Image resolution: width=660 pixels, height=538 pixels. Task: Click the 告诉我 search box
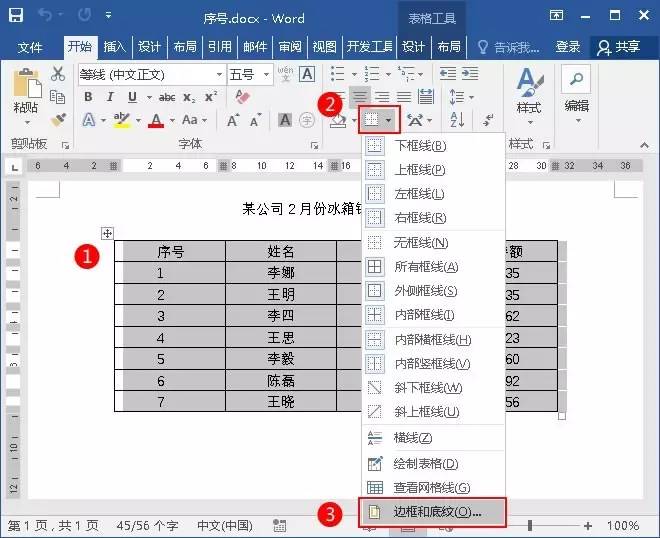coord(509,47)
